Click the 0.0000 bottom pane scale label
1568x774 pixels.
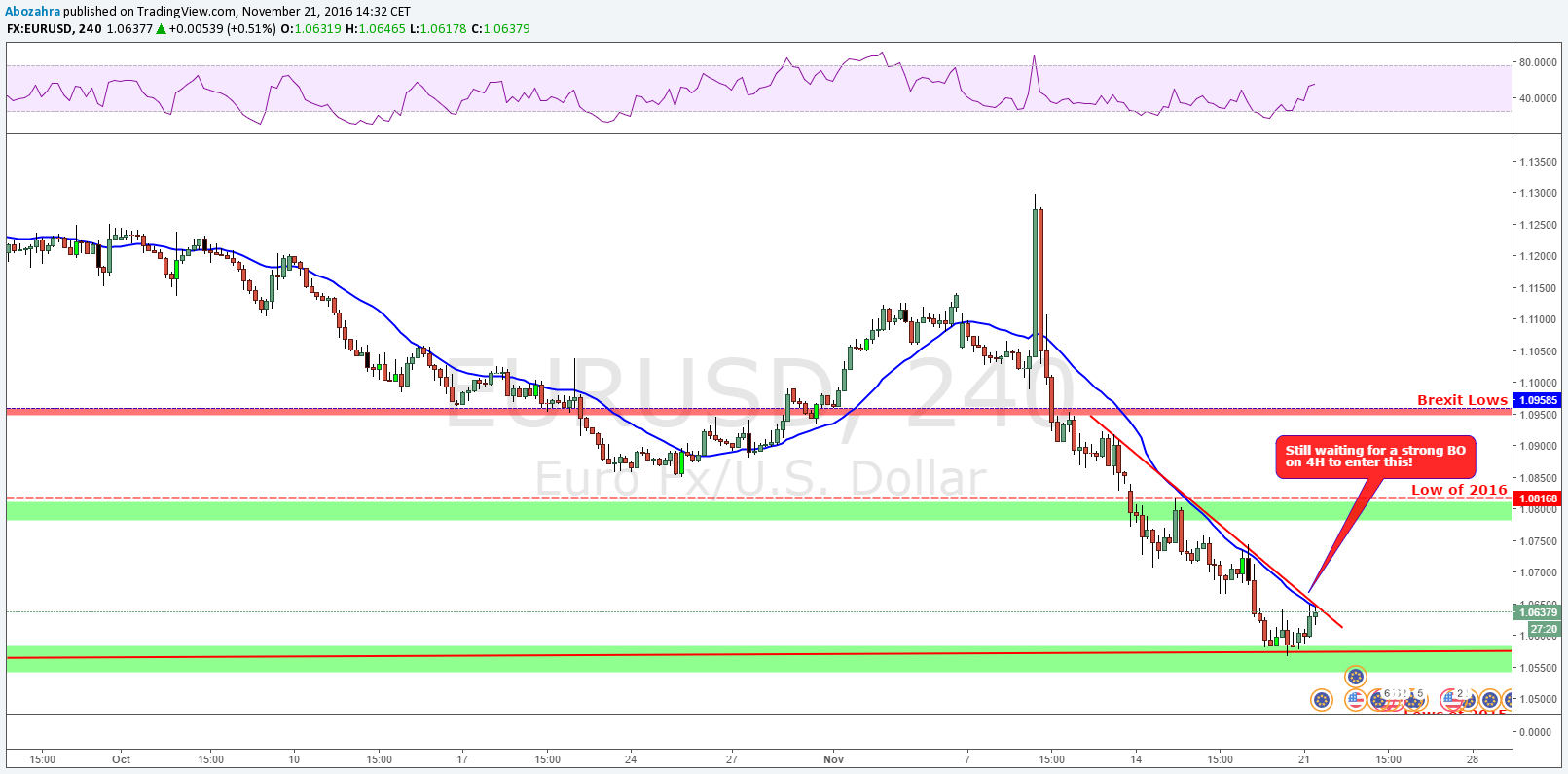pyautogui.click(x=1535, y=732)
